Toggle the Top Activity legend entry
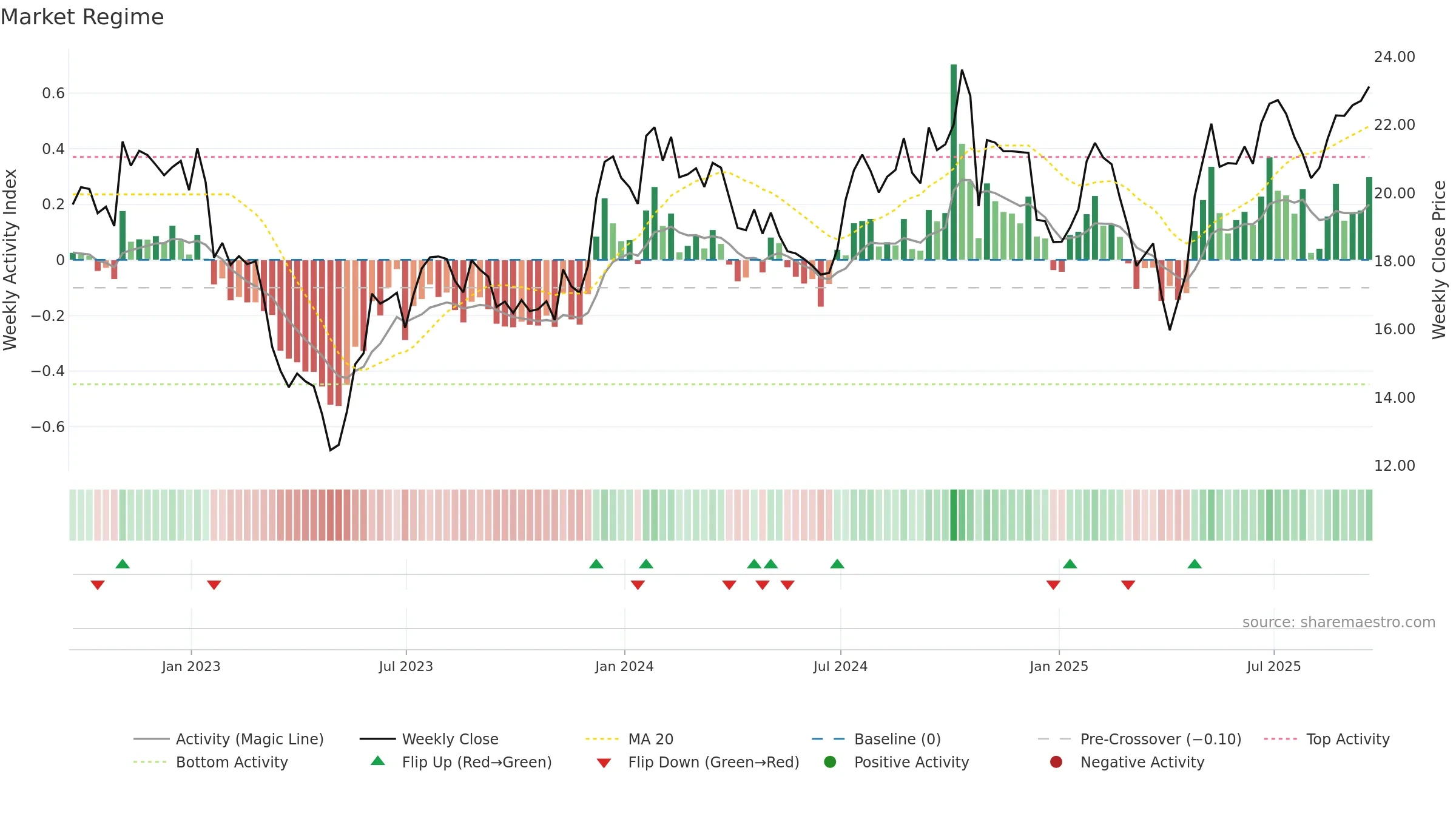Viewport: 1456px width, 819px height. tap(1327, 739)
